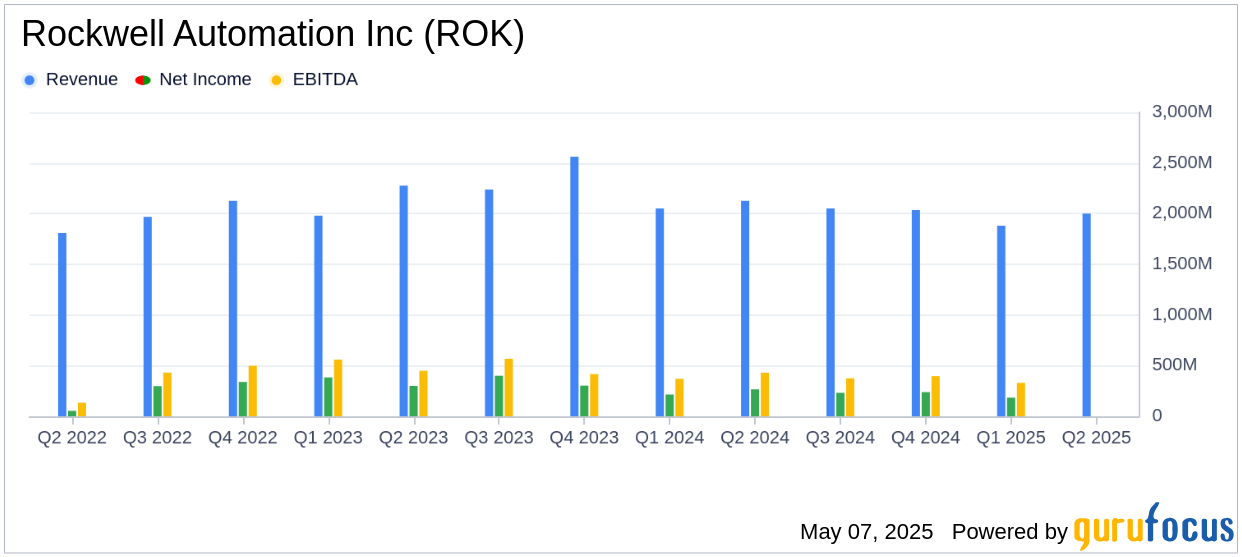Click the 3,000M y-axis value
1242x557 pixels.
(1182, 112)
